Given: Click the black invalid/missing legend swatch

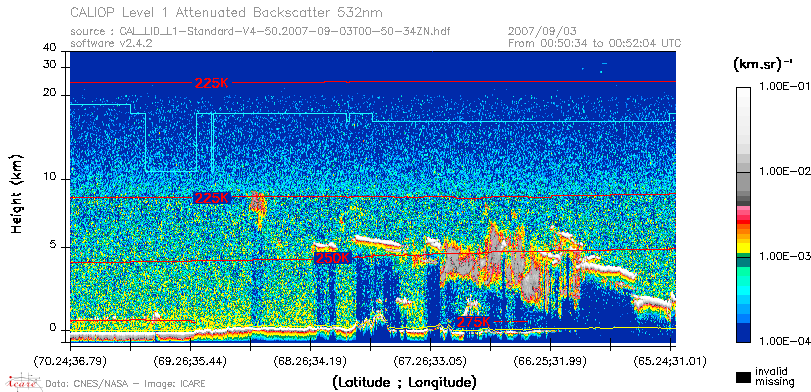Looking at the screenshot, I should [x=743, y=377].
